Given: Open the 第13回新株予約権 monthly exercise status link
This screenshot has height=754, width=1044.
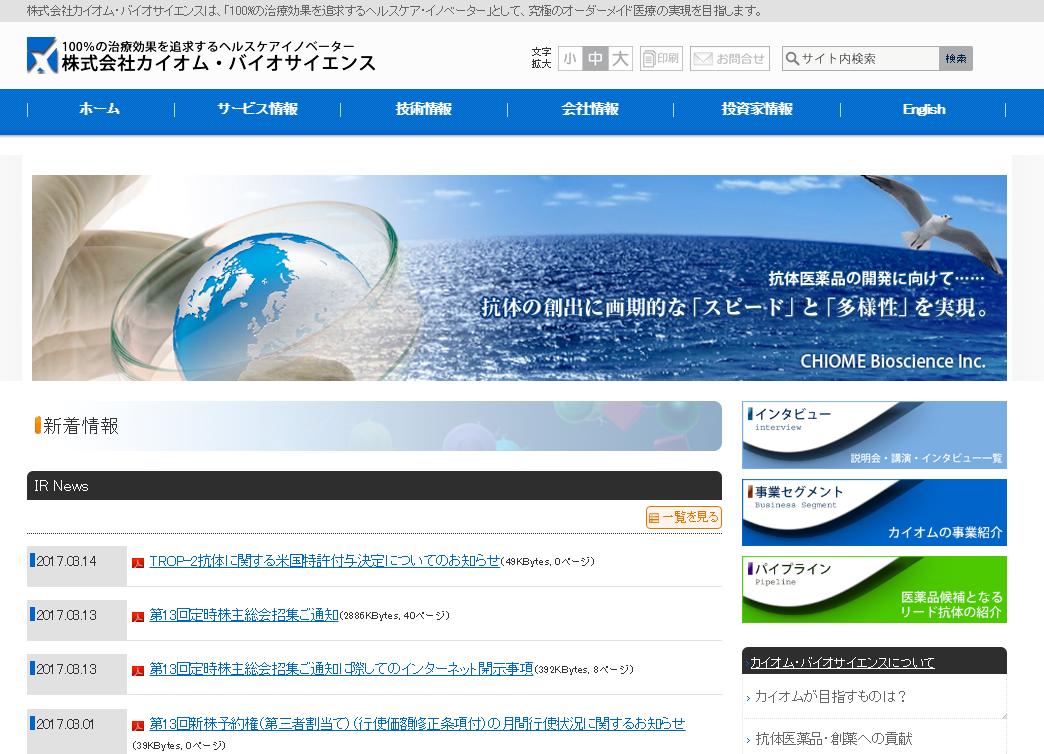Looking at the screenshot, I should [x=417, y=723].
